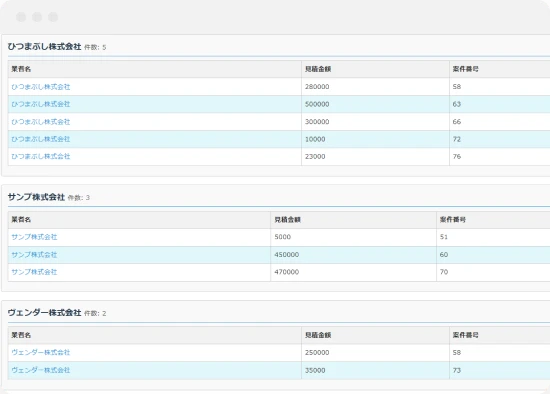Open ヴェンダー株式会社 link in 35000 row
This screenshot has width=550, height=394.
coord(41,370)
